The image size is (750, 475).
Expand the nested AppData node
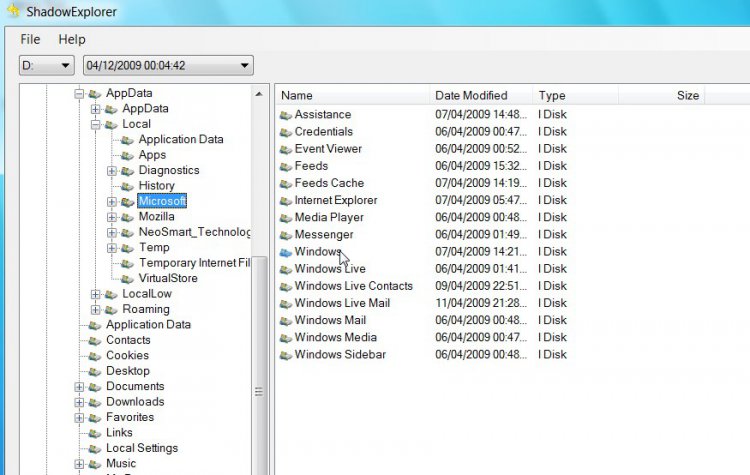tap(96, 109)
